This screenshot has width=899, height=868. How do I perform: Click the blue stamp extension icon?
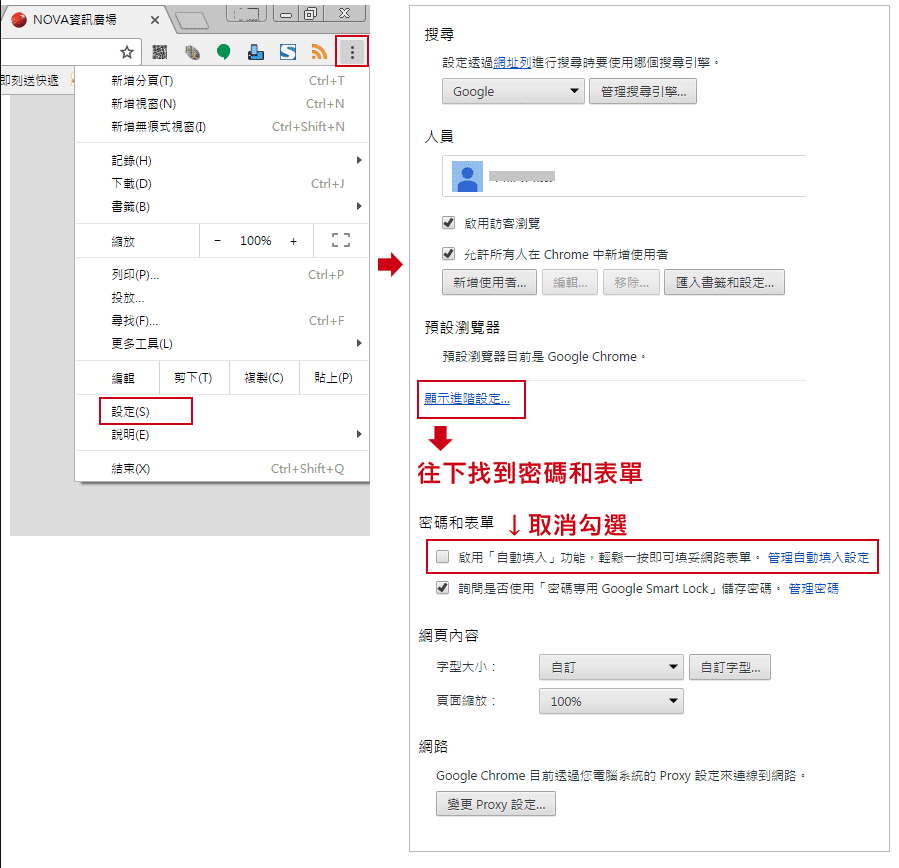256,53
